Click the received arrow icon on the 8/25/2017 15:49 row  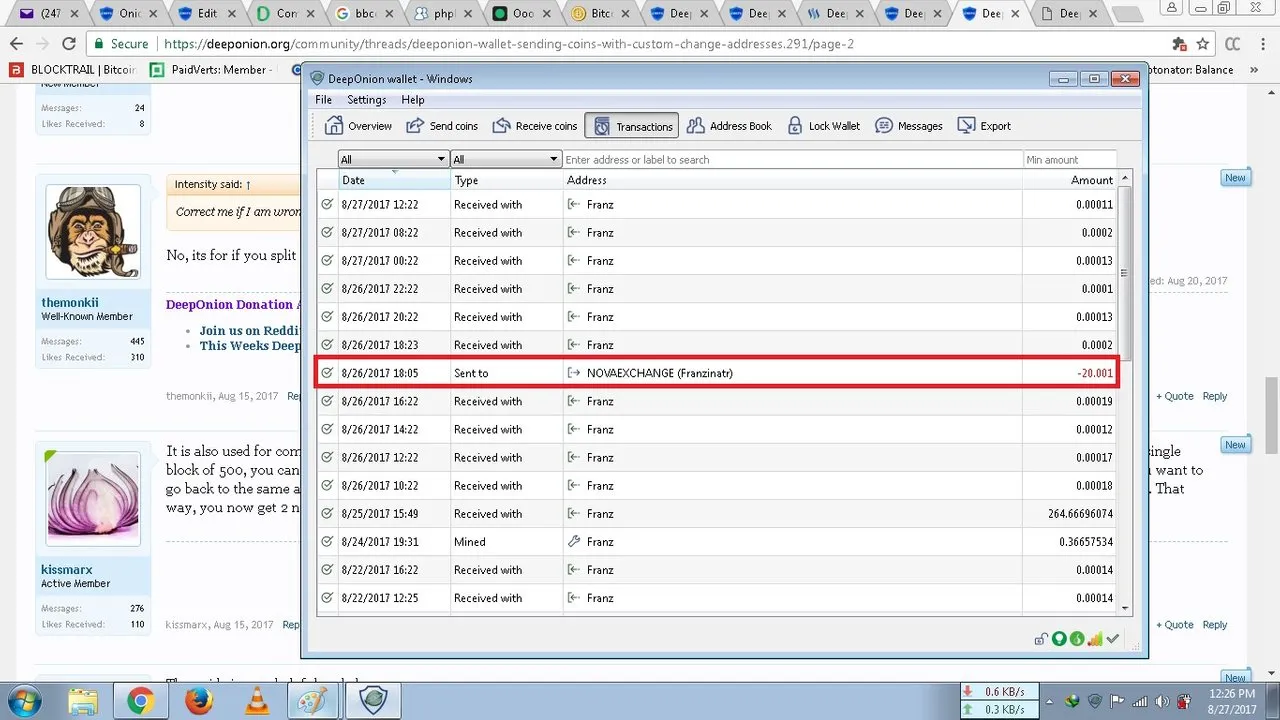click(x=574, y=513)
